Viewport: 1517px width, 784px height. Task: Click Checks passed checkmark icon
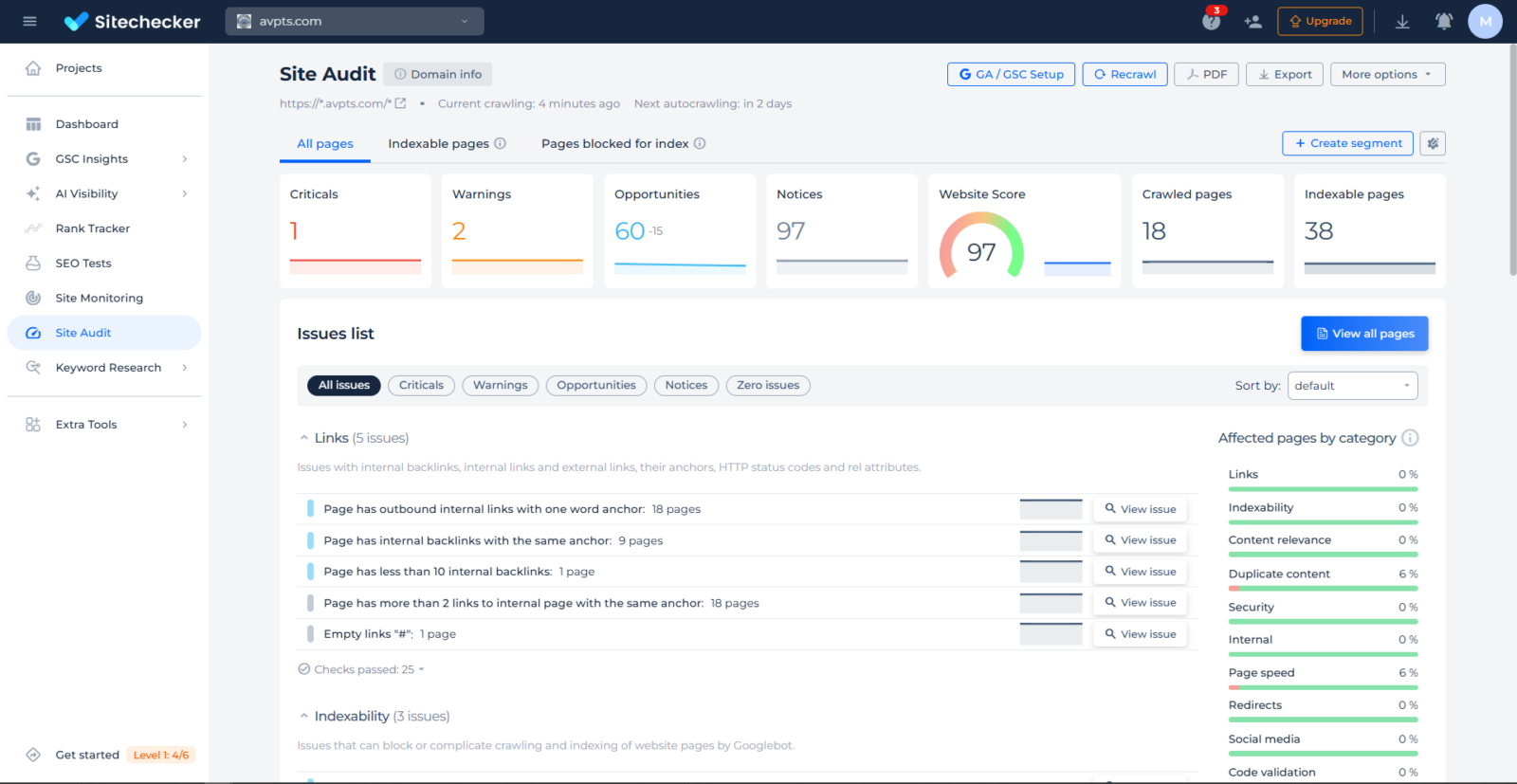tap(304, 669)
